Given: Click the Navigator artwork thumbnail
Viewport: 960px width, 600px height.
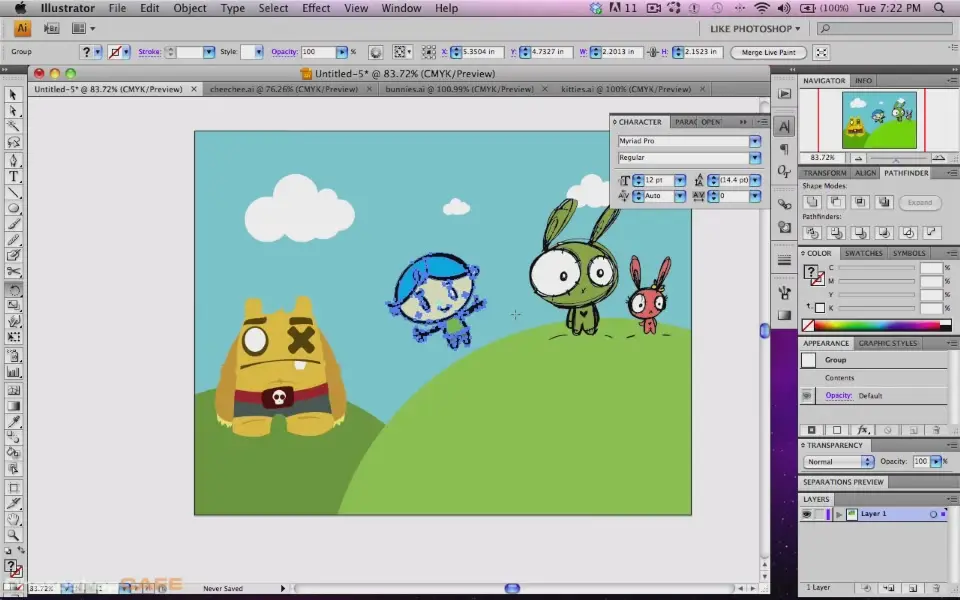Looking at the screenshot, I should 879,120.
